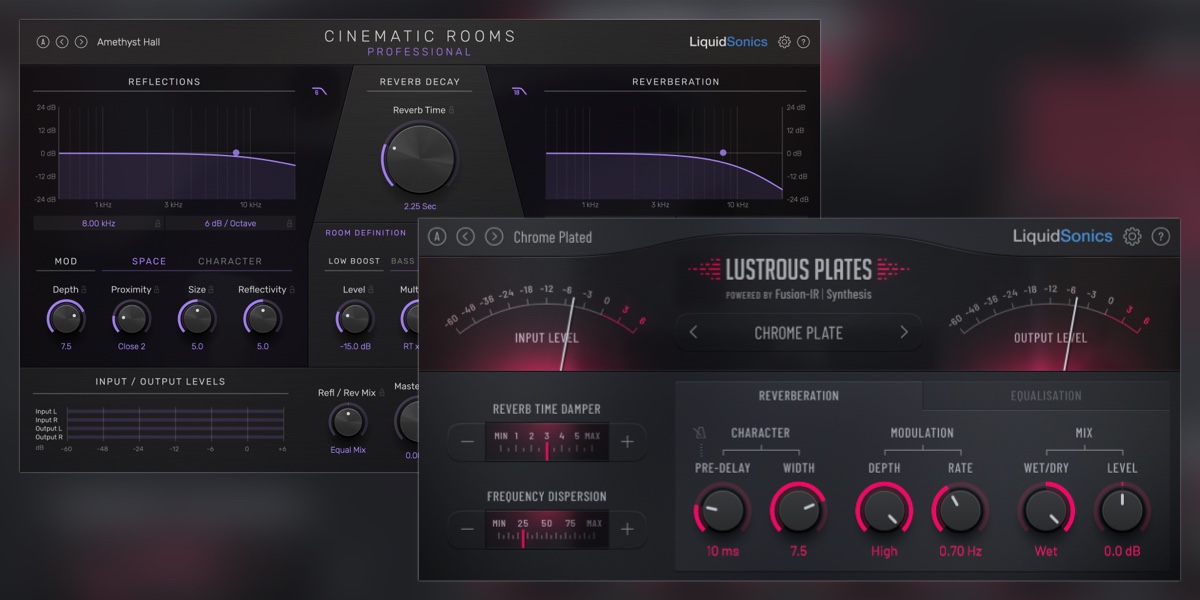Click the Wet/Dry knob

(x=1046, y=511)
